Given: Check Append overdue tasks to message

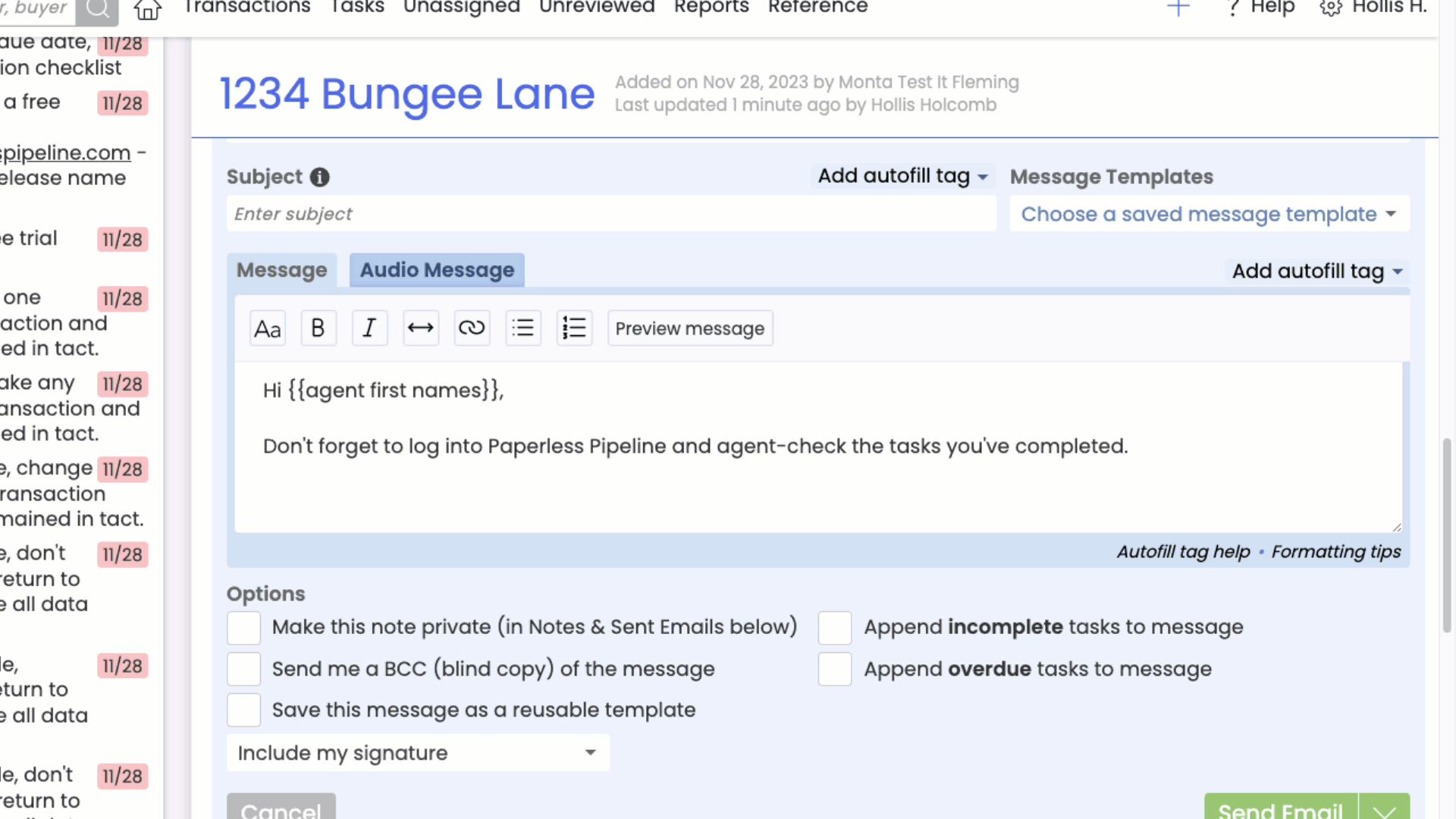Looking at the screenshot, I should click(834, 670).
